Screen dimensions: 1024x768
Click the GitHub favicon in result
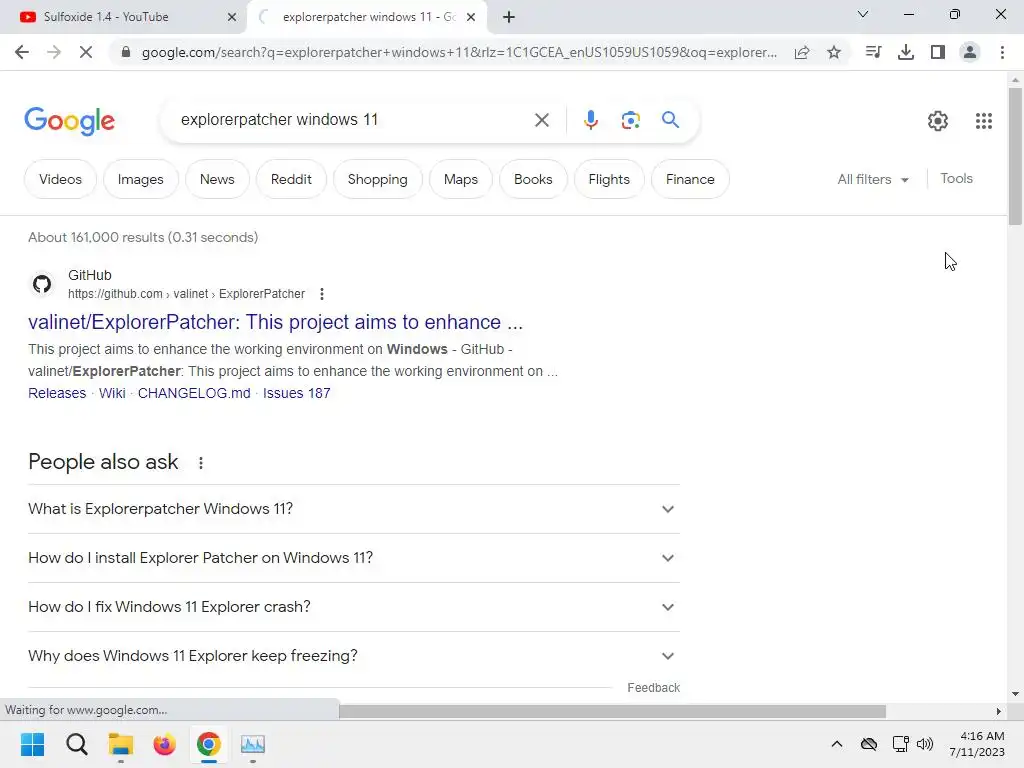pos(42,284)
